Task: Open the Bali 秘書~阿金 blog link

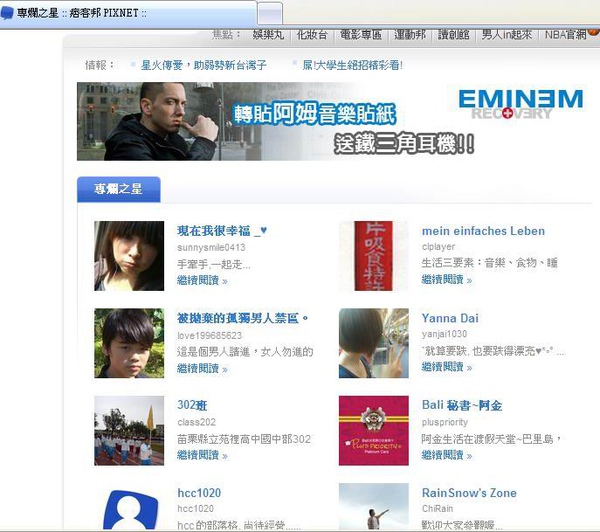Action: (462, 405)
